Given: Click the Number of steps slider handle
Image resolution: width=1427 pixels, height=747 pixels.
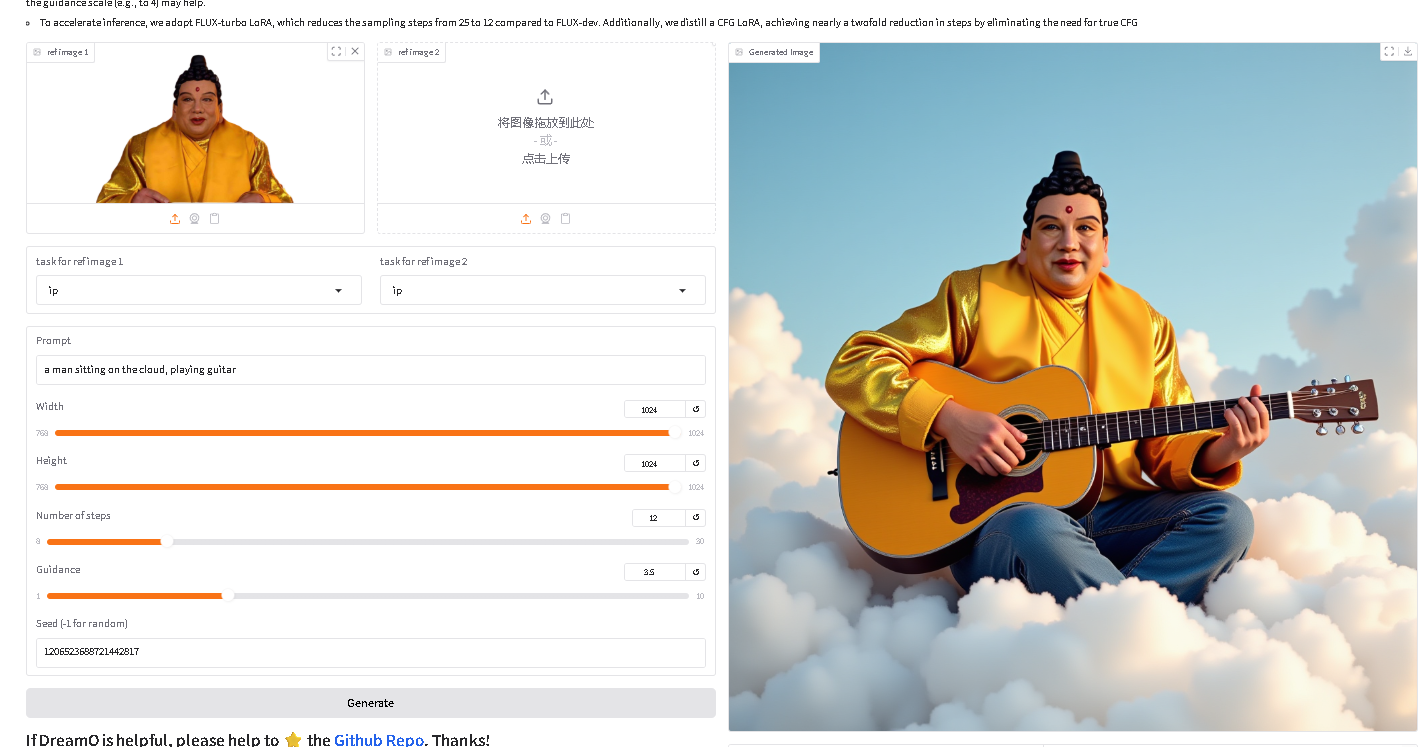Looking at the screenshot, I should click(167, 542).
